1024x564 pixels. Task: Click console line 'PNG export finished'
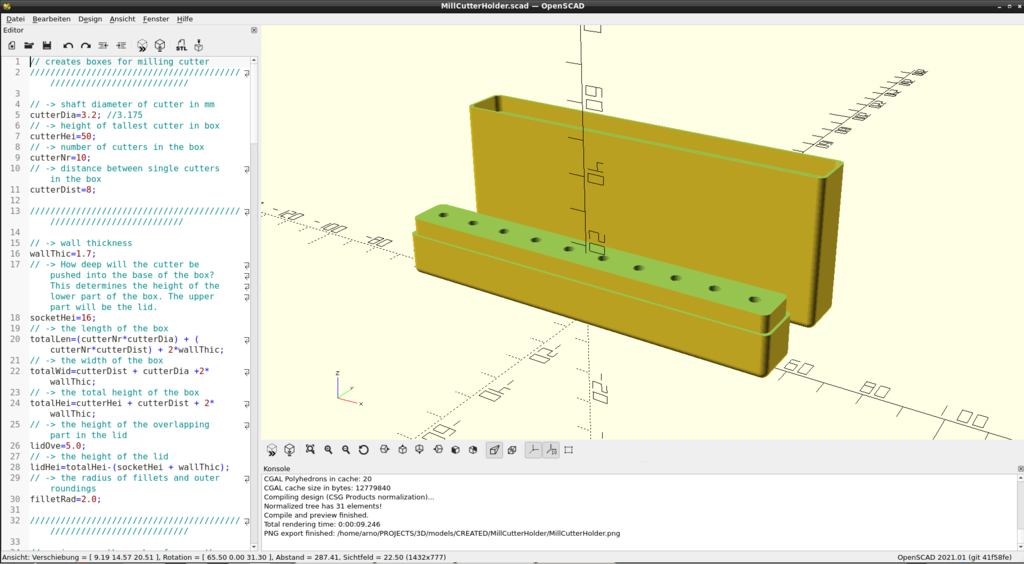[441, 533]
